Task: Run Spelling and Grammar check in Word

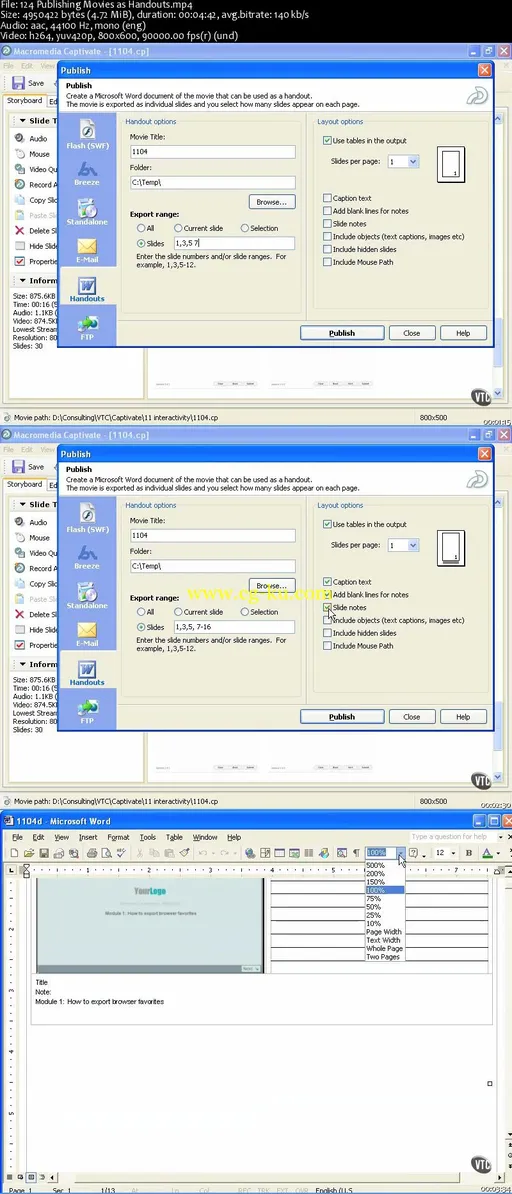Action: click(121, 853)
